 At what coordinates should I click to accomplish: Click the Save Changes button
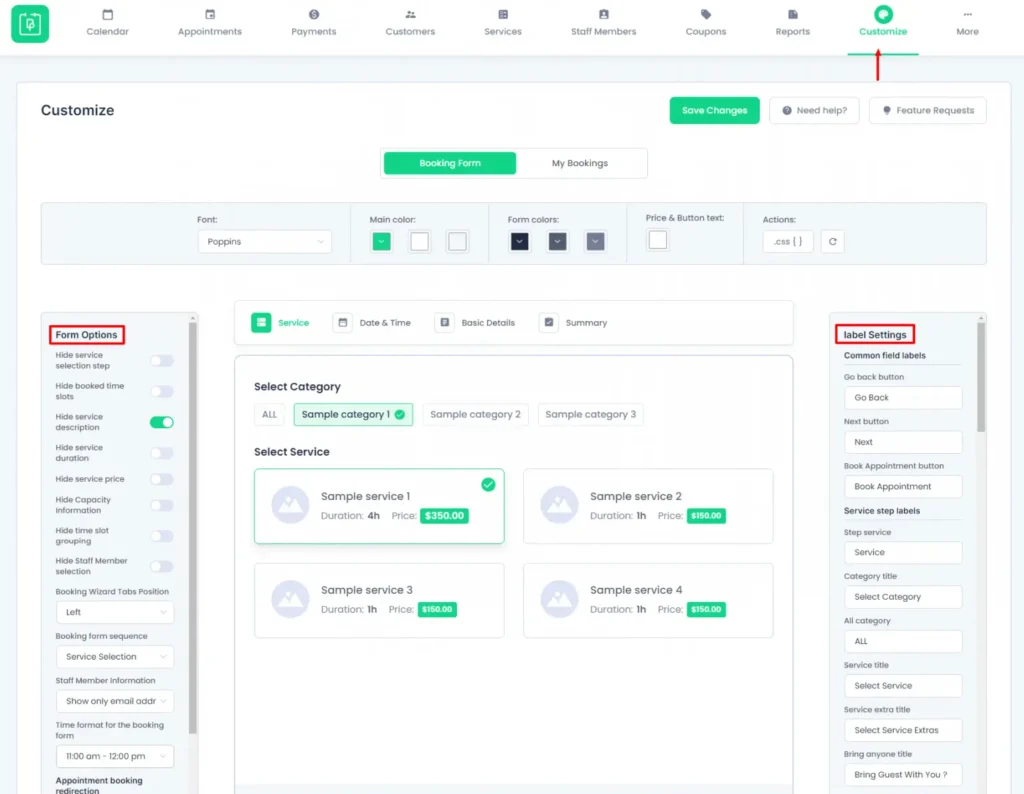[714, 110]
